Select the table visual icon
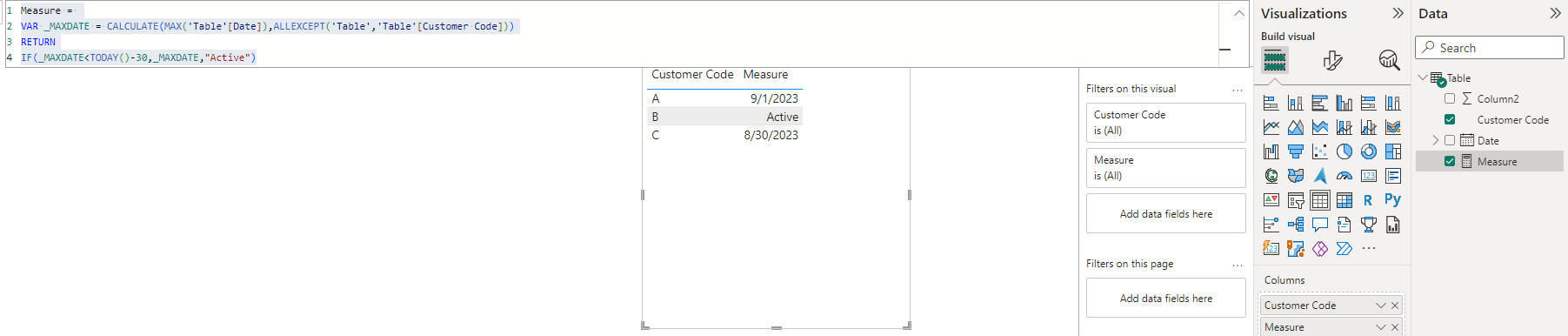This screenshot has width=1568, height=336. [1319, 200]
